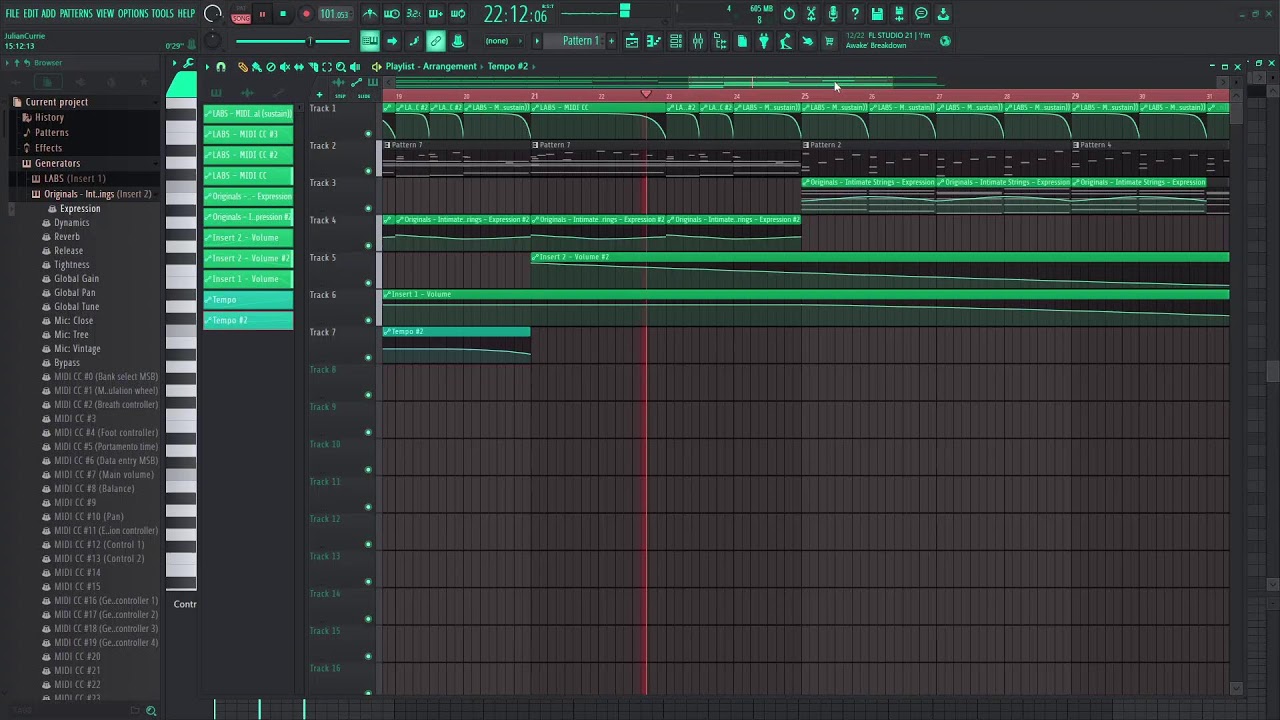Mute Track 5 using its green dot
Screen dimensions: 1280x720
pyautogui.click(x=368, y=283)
